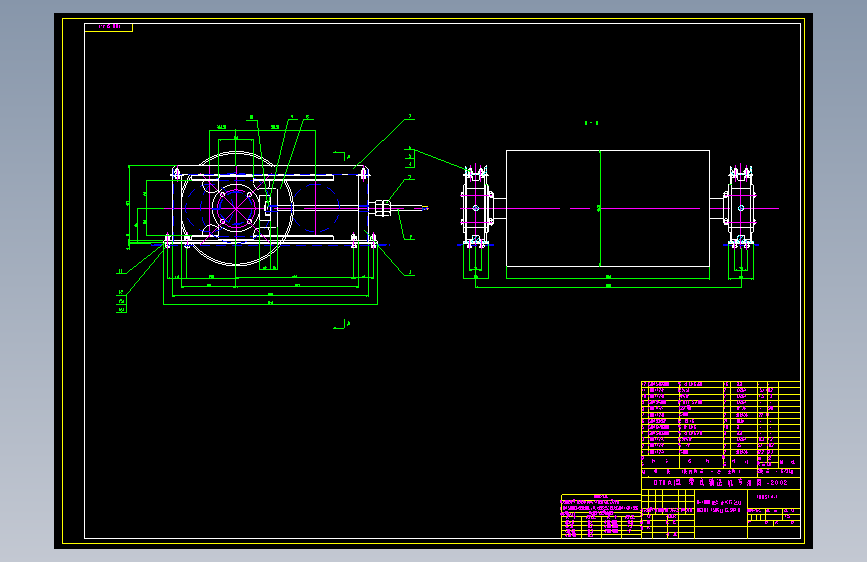This screenshot has height=562, width=867.
Task: Select the parts list table above title block
Action: click(x=720, y=424)
